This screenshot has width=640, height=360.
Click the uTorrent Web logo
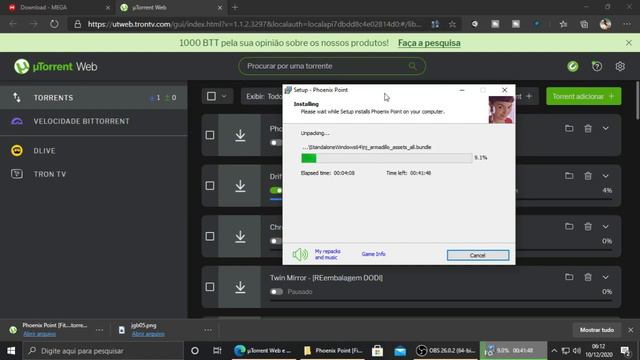point(56,67)
